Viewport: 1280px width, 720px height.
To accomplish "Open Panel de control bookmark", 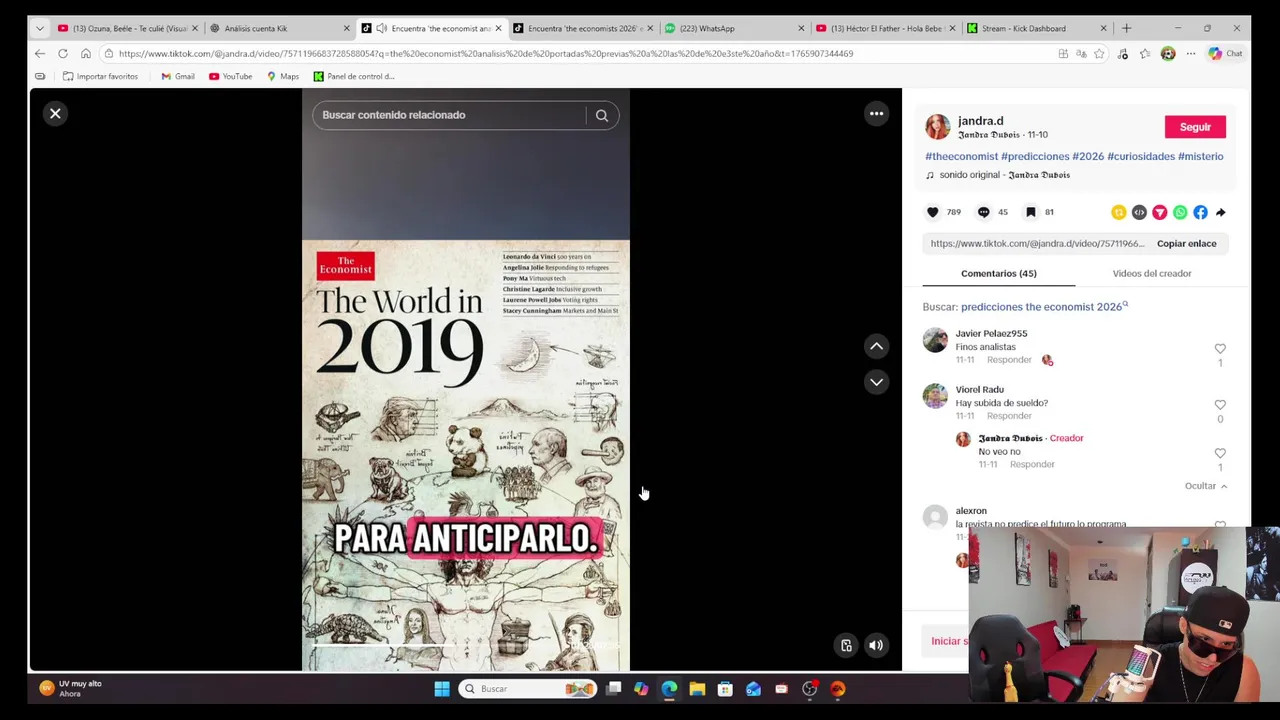I will tap(354, 76).
